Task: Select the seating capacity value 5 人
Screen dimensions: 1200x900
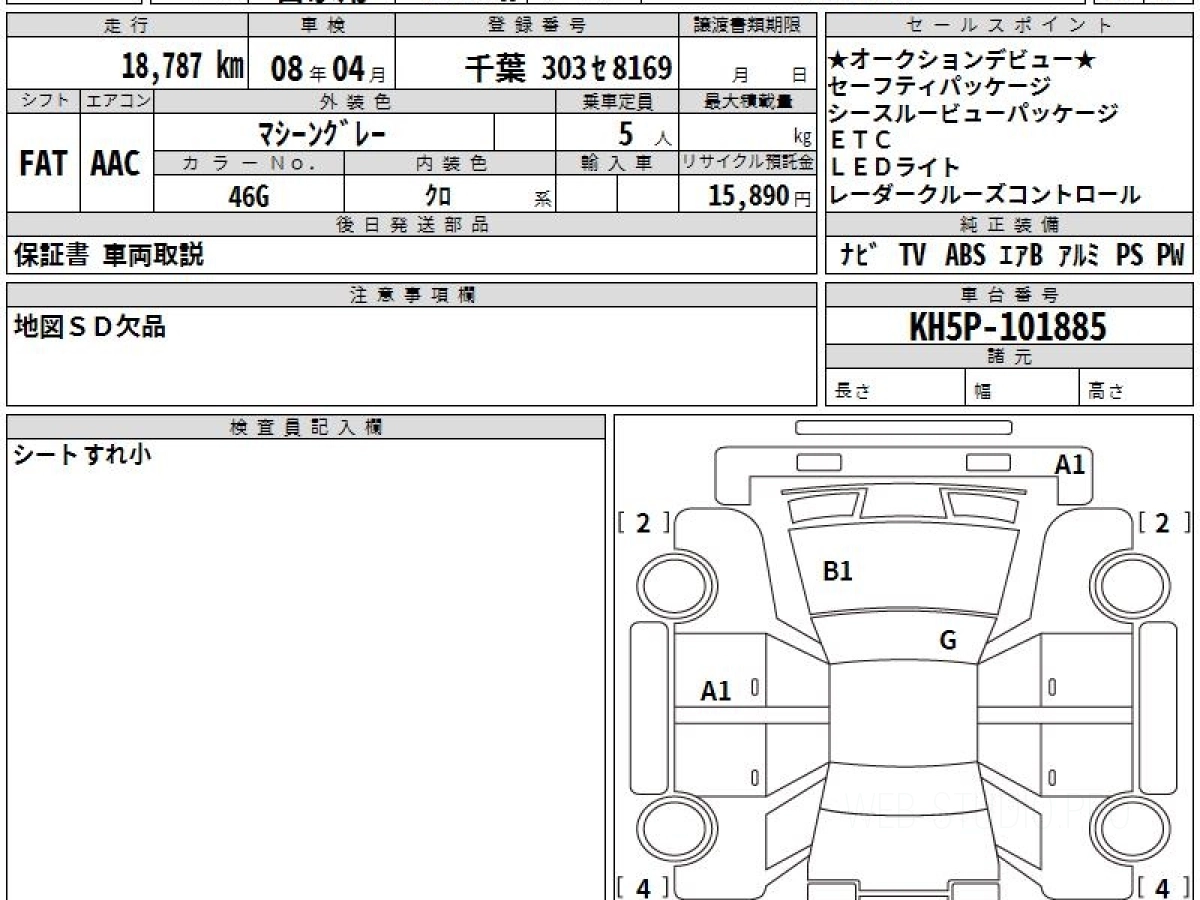Action: click(x=646, y=132)
